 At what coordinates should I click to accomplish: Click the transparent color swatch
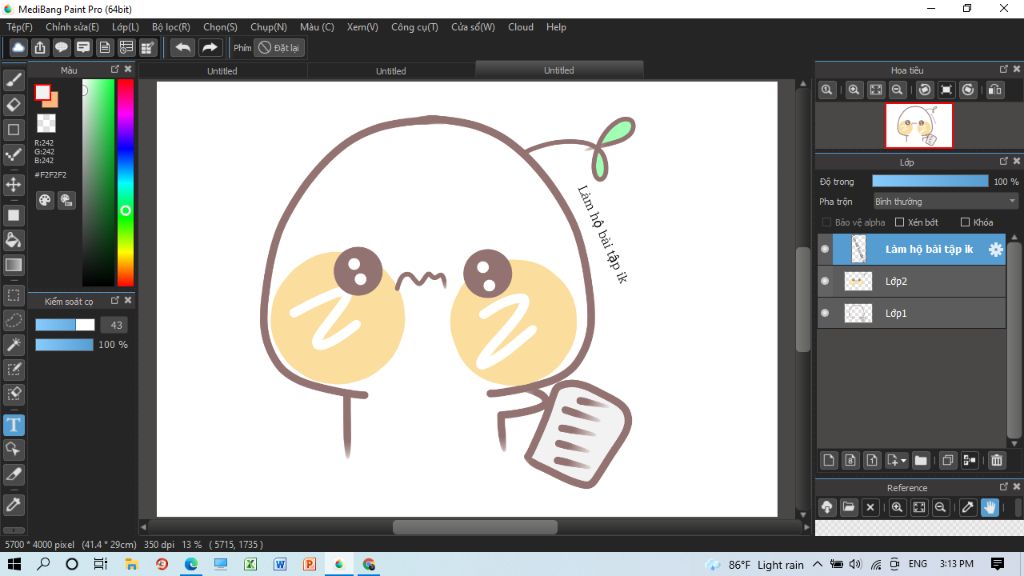[x=46, y=123]
